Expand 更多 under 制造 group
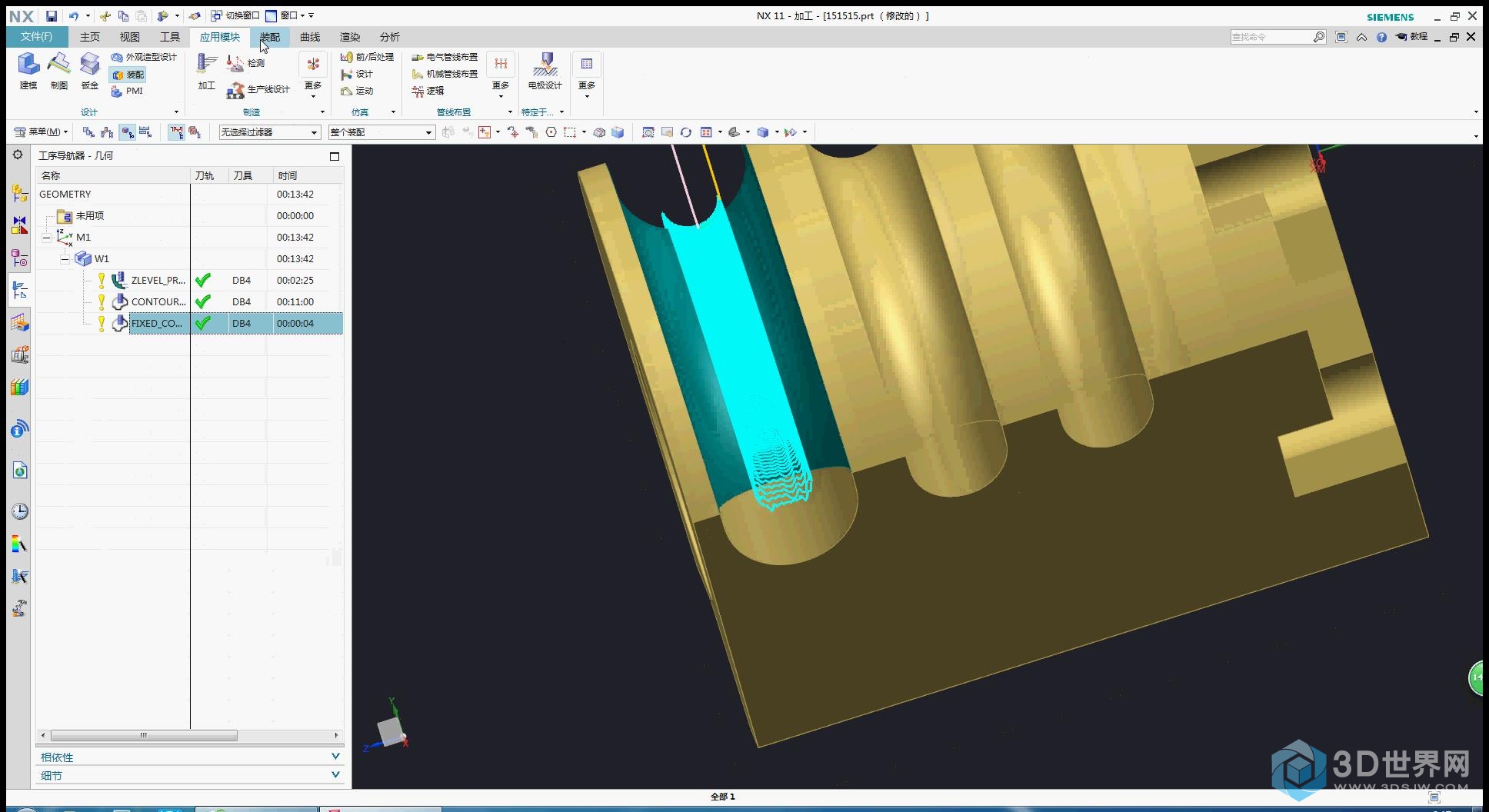 [x=312, y=75]
